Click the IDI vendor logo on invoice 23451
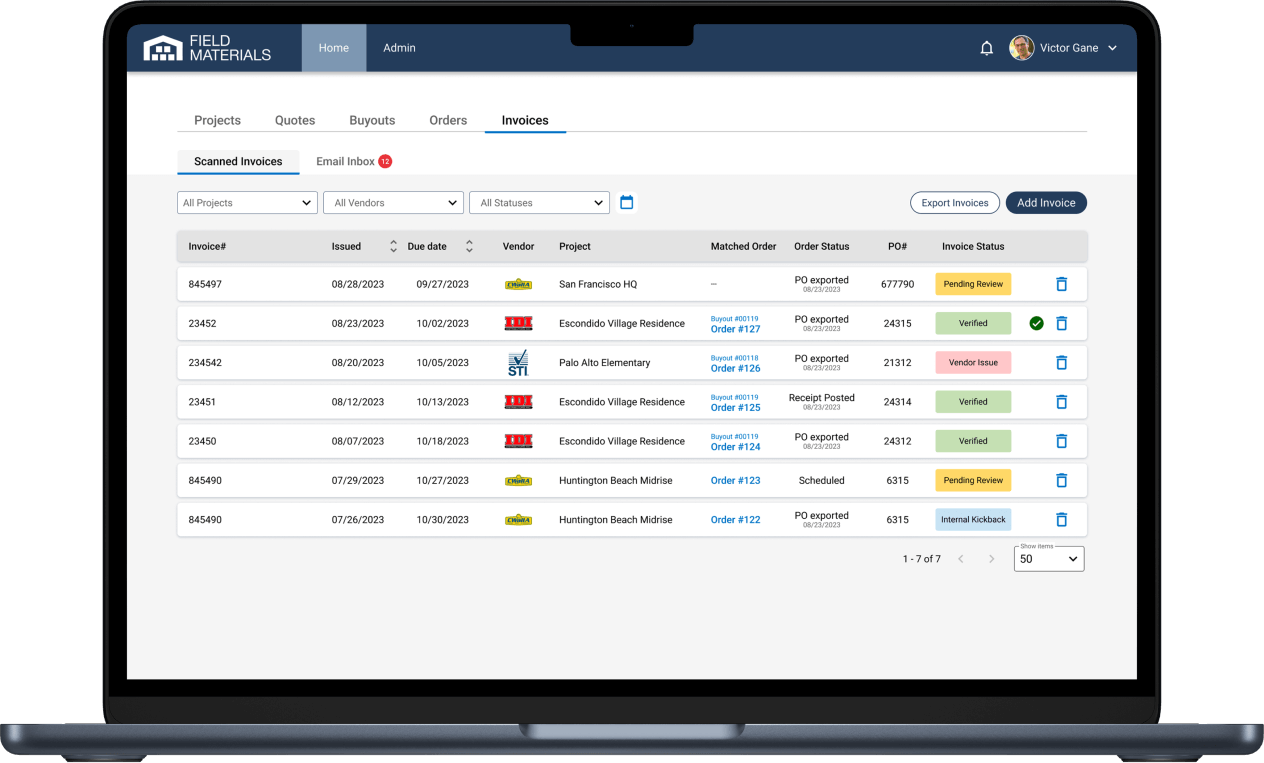This screenshot has height=763, width=1264. click(518, 401)
